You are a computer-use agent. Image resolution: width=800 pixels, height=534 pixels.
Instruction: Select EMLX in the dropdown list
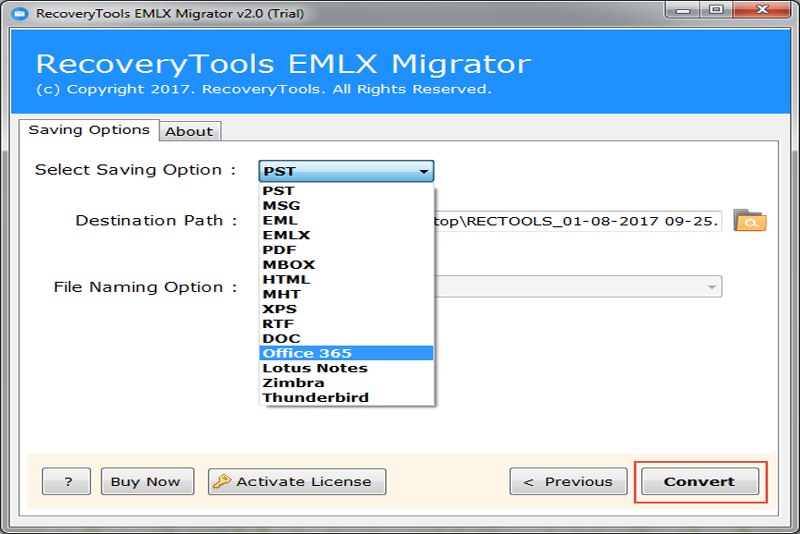(x=346, y=235)
